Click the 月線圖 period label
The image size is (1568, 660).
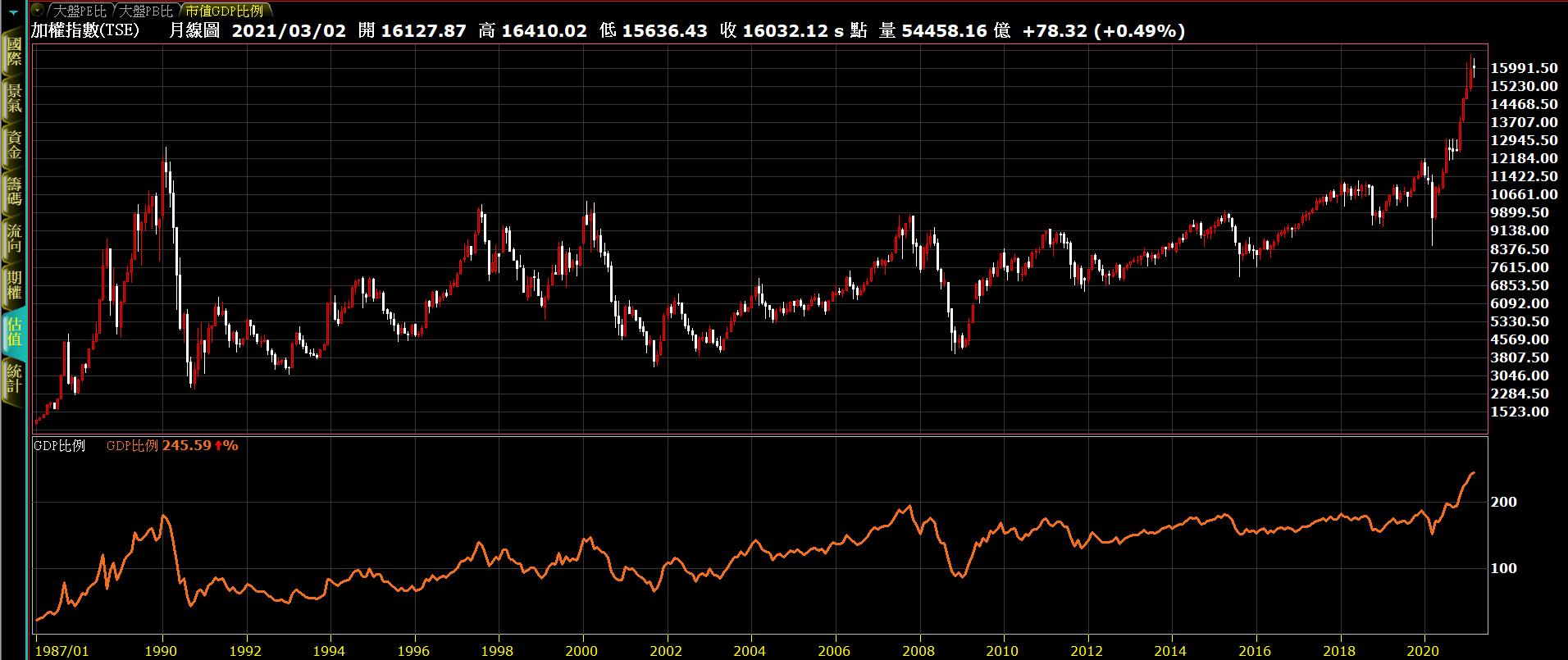click(x=194, y=31)
